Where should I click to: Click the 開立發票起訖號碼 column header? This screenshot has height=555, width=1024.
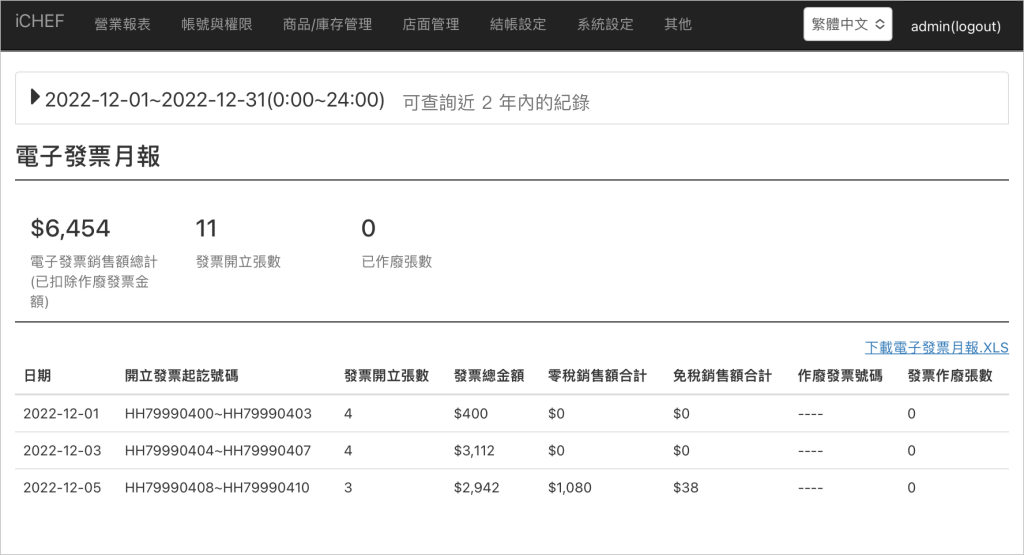tap(182, 376)
